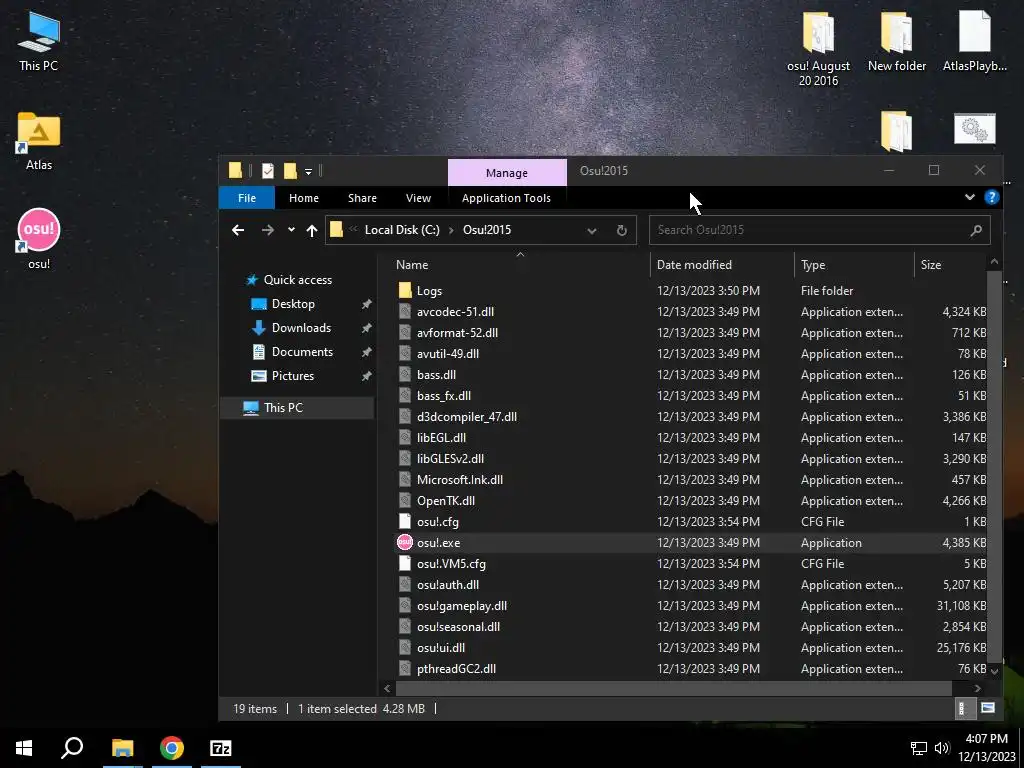
Task: Click Local Disk (C:) in address bar
Action: [x=402, y=230]
